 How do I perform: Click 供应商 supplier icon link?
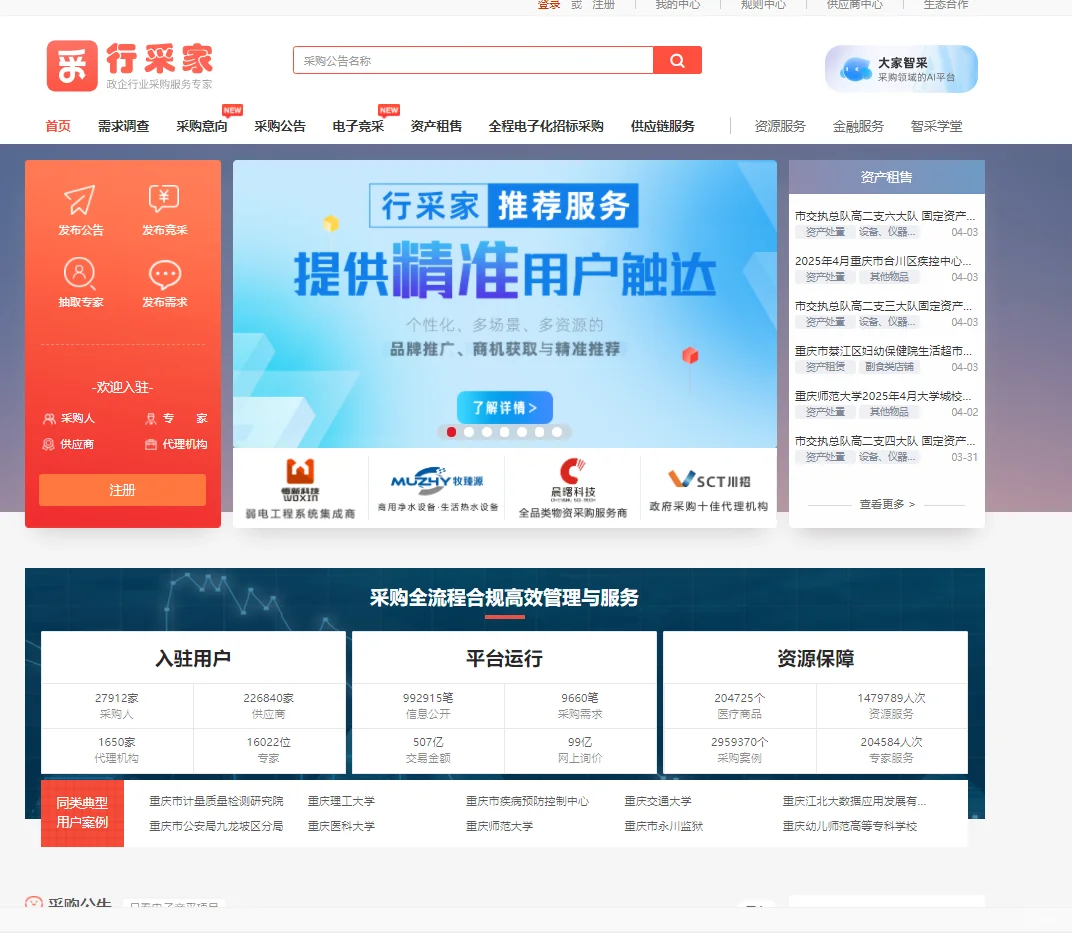pyautogui.click(x=68, y=444)
